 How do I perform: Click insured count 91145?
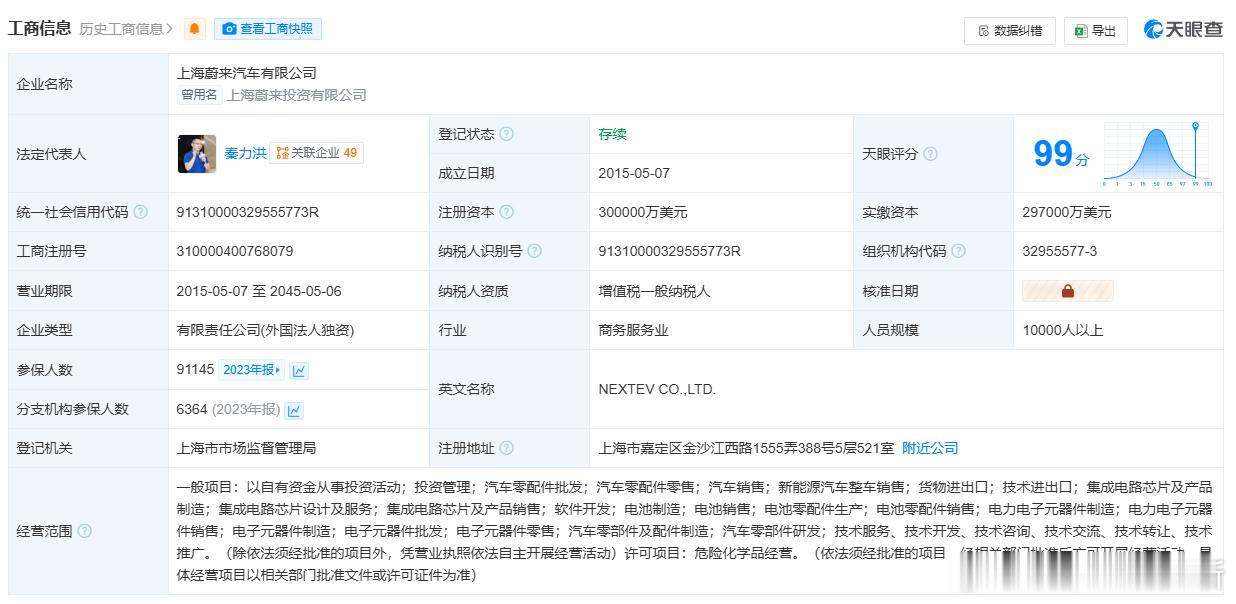[195, 370]
